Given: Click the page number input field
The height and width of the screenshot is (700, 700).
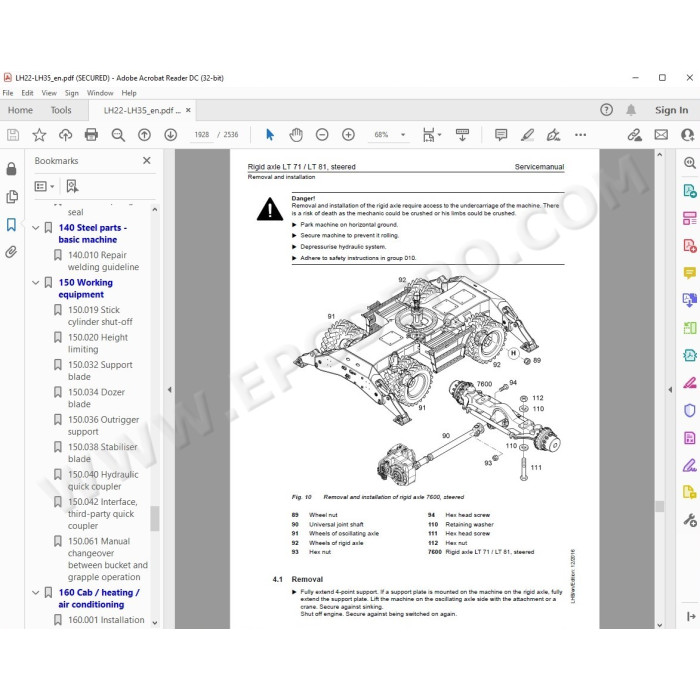Looking at the screenshot, I should (202, 135).
